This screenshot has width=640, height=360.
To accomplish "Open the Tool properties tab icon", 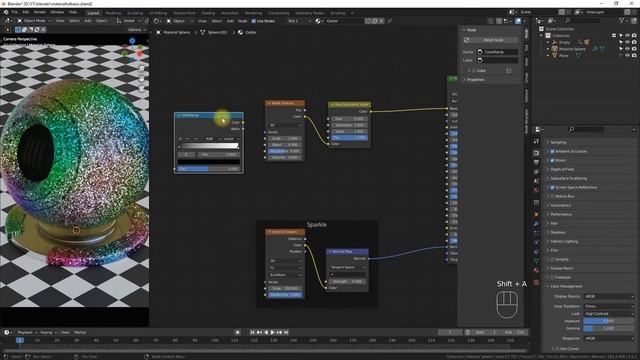I will tap(536, 141).
